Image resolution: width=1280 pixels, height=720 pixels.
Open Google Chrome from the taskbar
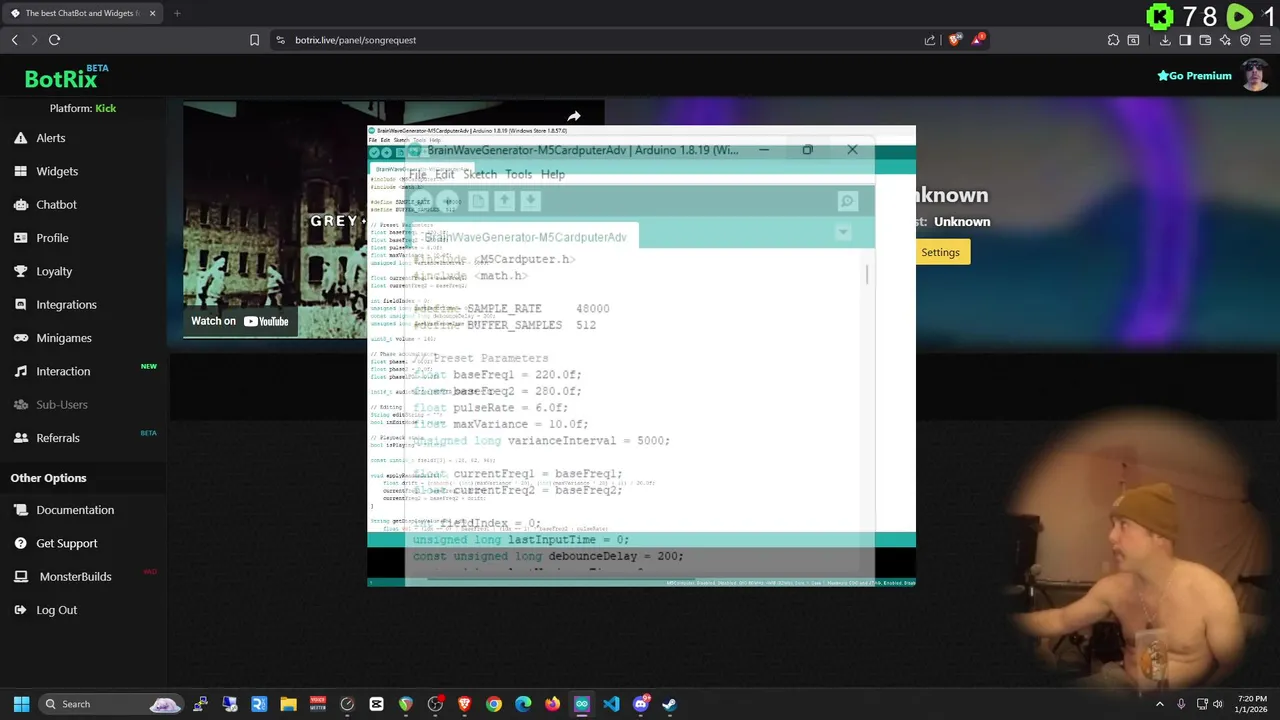(x=494, y=704)
